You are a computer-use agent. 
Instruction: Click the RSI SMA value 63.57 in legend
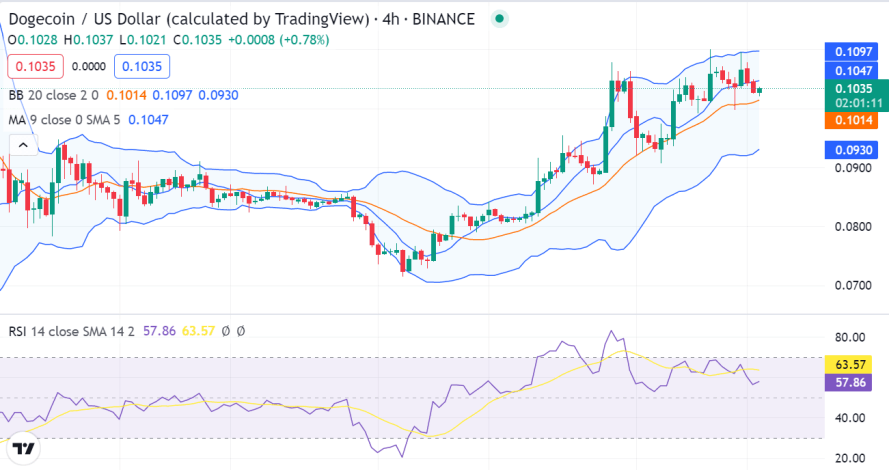(x=198, y=331)
